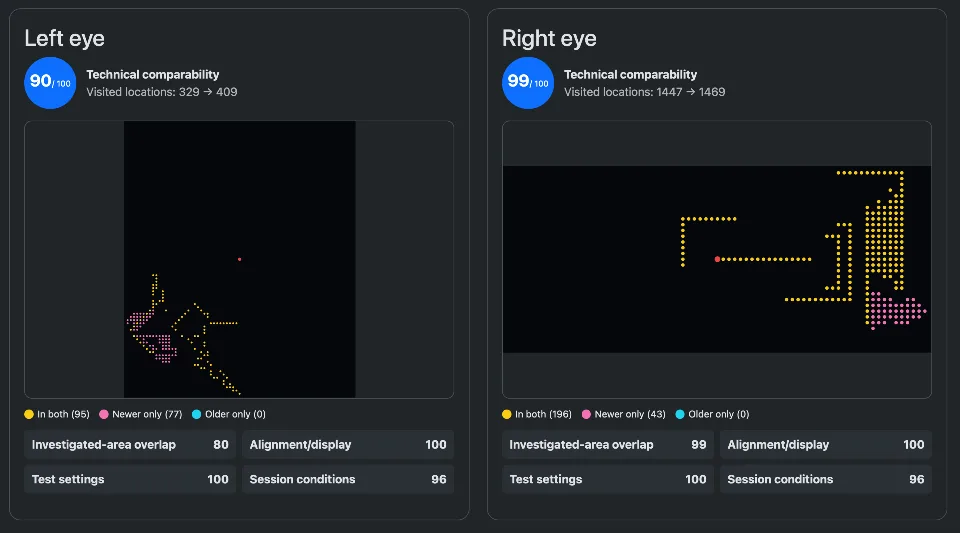Viewport: 960px width, 533px height.
Task: Click the Left eye 90/100 score badge
Action: coord(50,83)
